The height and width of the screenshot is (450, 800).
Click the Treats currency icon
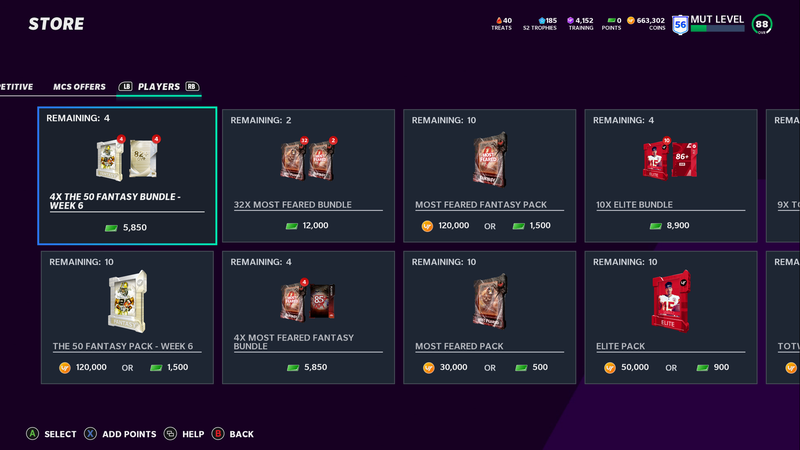click(x=499, y=20)
